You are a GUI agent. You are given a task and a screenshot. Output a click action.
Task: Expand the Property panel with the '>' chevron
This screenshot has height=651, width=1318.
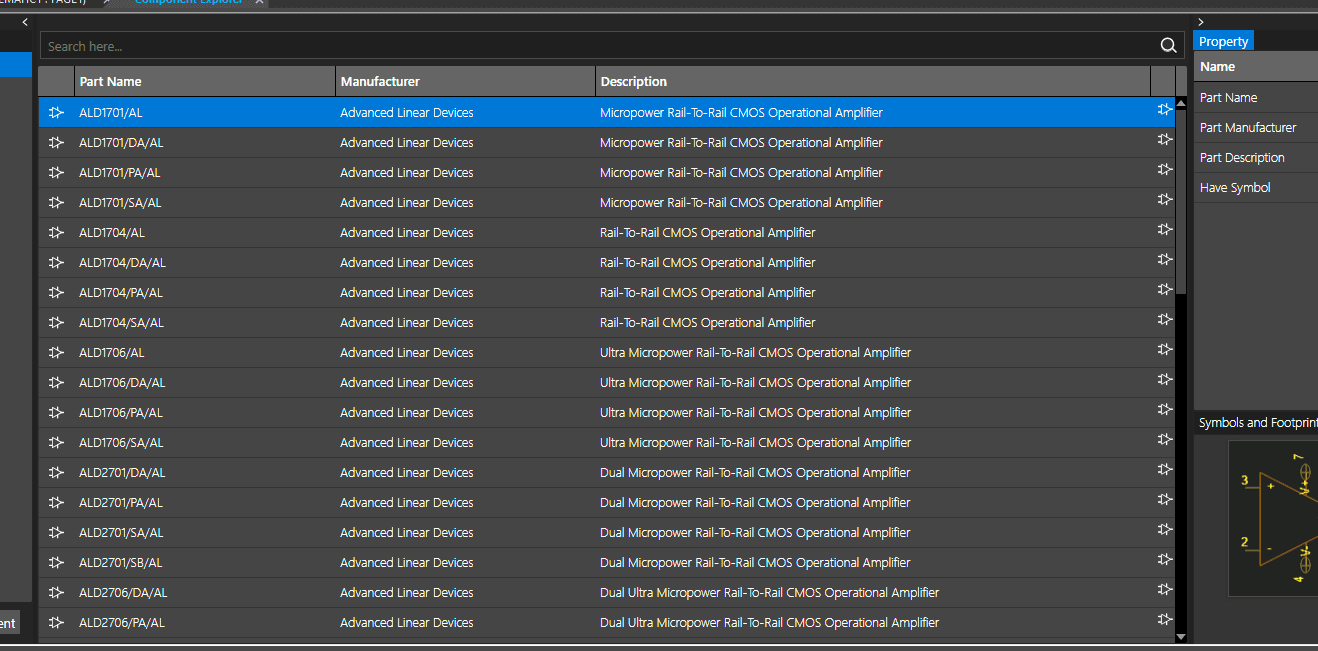tap(1201, 21)
